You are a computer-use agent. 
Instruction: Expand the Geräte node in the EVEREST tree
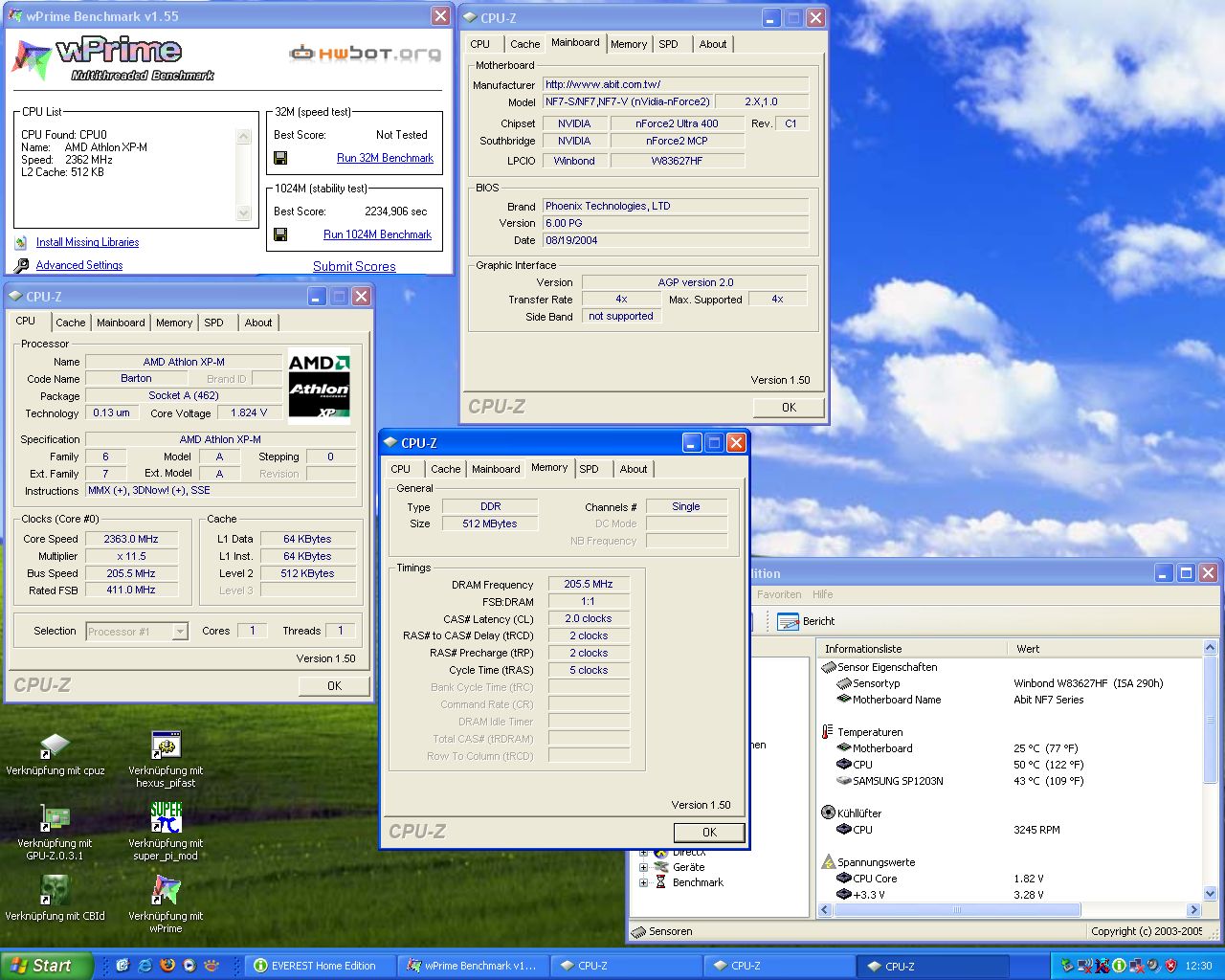point(643,867)
